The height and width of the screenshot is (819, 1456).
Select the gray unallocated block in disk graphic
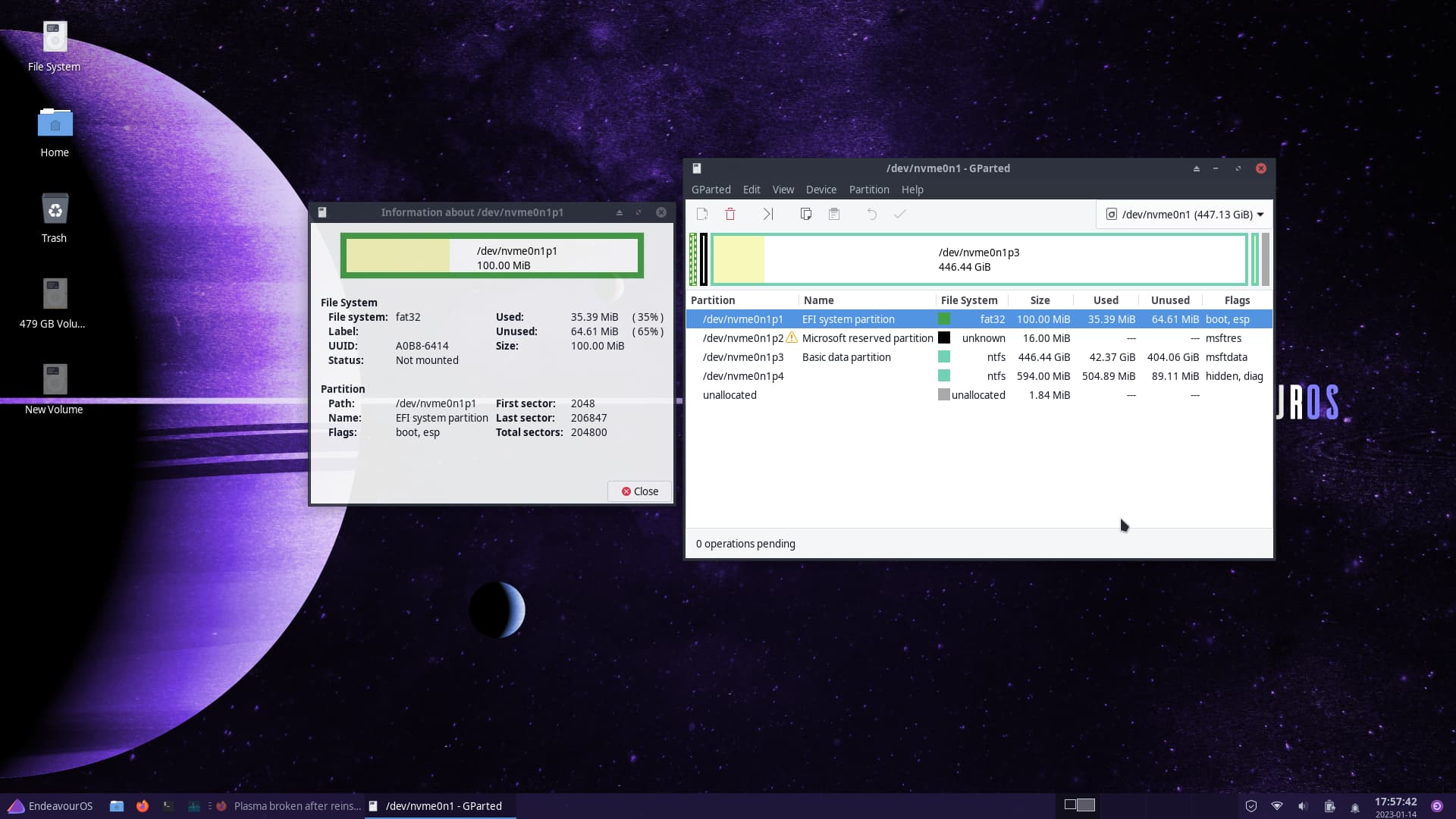(x=1266, y=259)
